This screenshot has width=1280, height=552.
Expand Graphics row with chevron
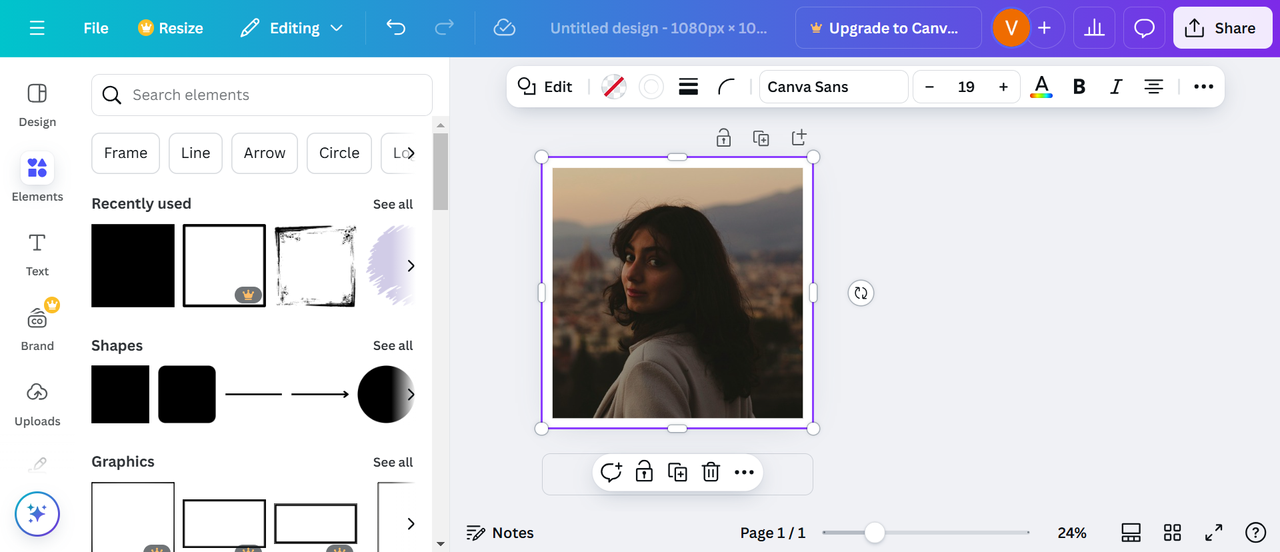[x=410, y=523]
